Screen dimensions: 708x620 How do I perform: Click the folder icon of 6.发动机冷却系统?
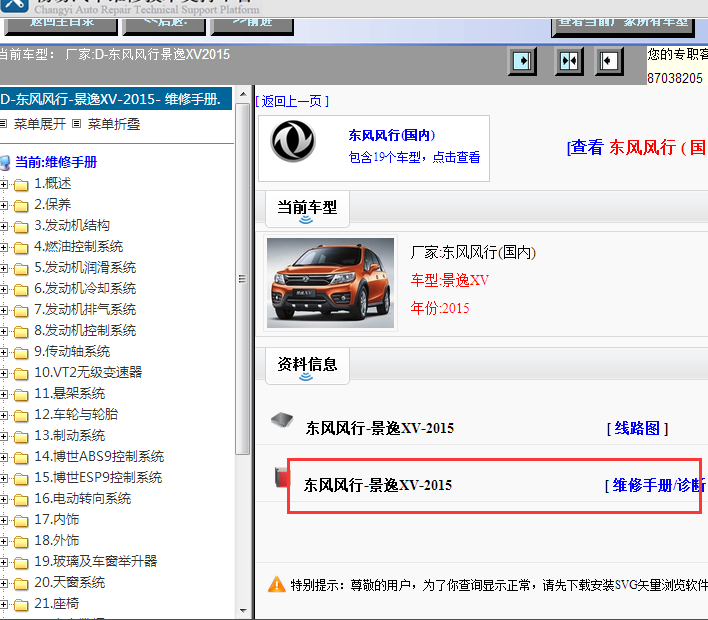(21, 290)
